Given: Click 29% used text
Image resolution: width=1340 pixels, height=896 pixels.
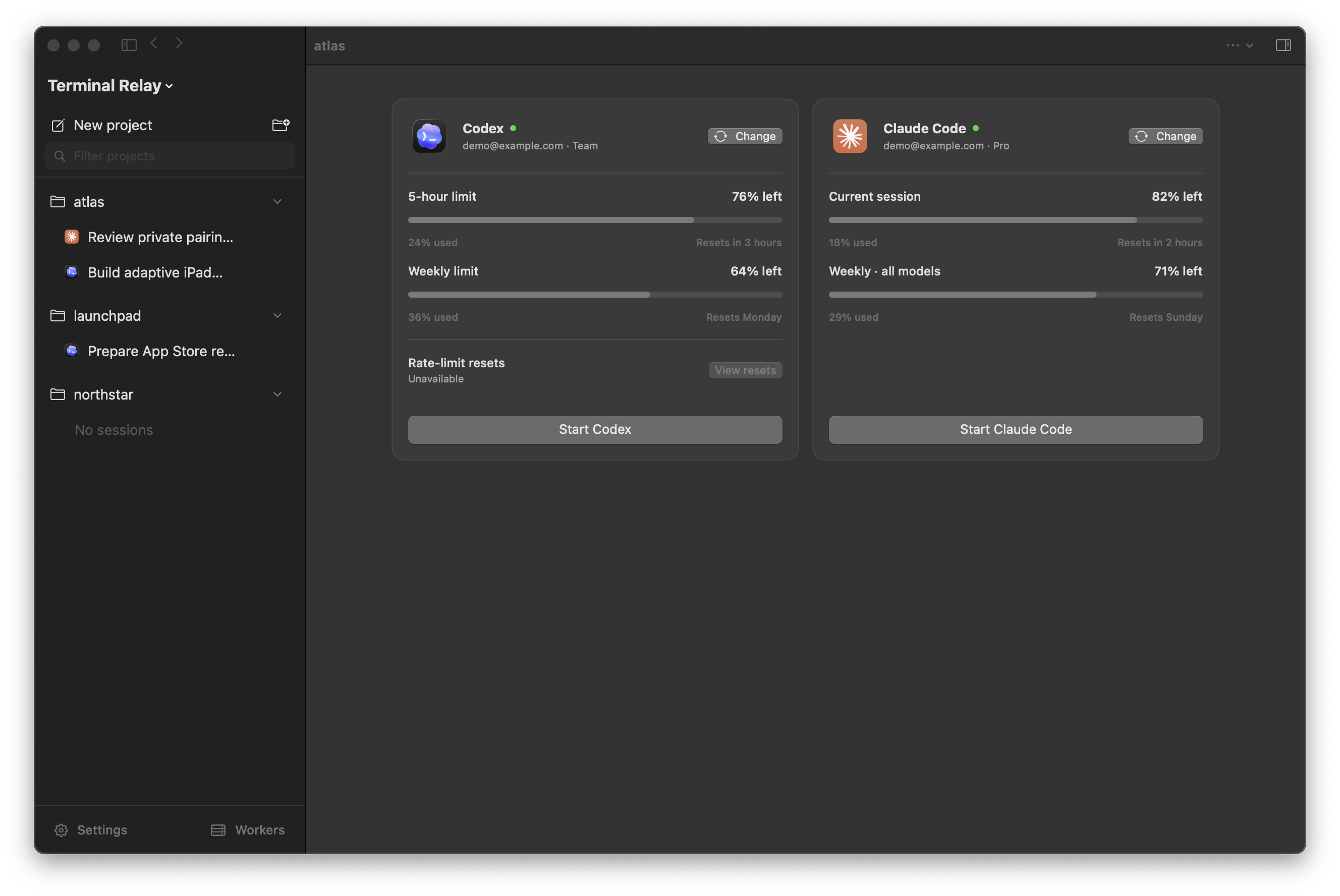Looking at the screenshot, I should (x=853, y=317).
